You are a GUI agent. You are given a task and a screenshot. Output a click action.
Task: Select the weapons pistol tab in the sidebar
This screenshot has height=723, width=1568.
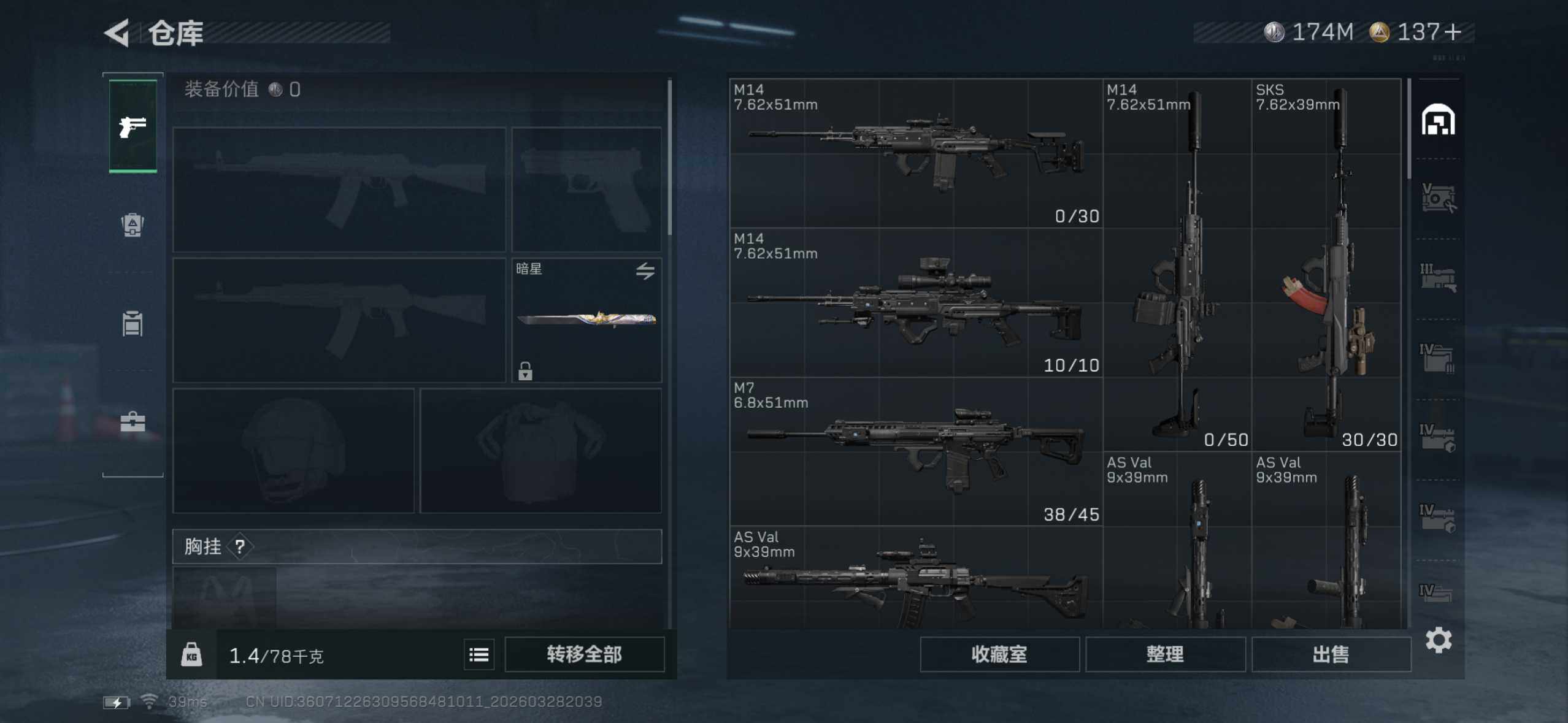(133, 126)
